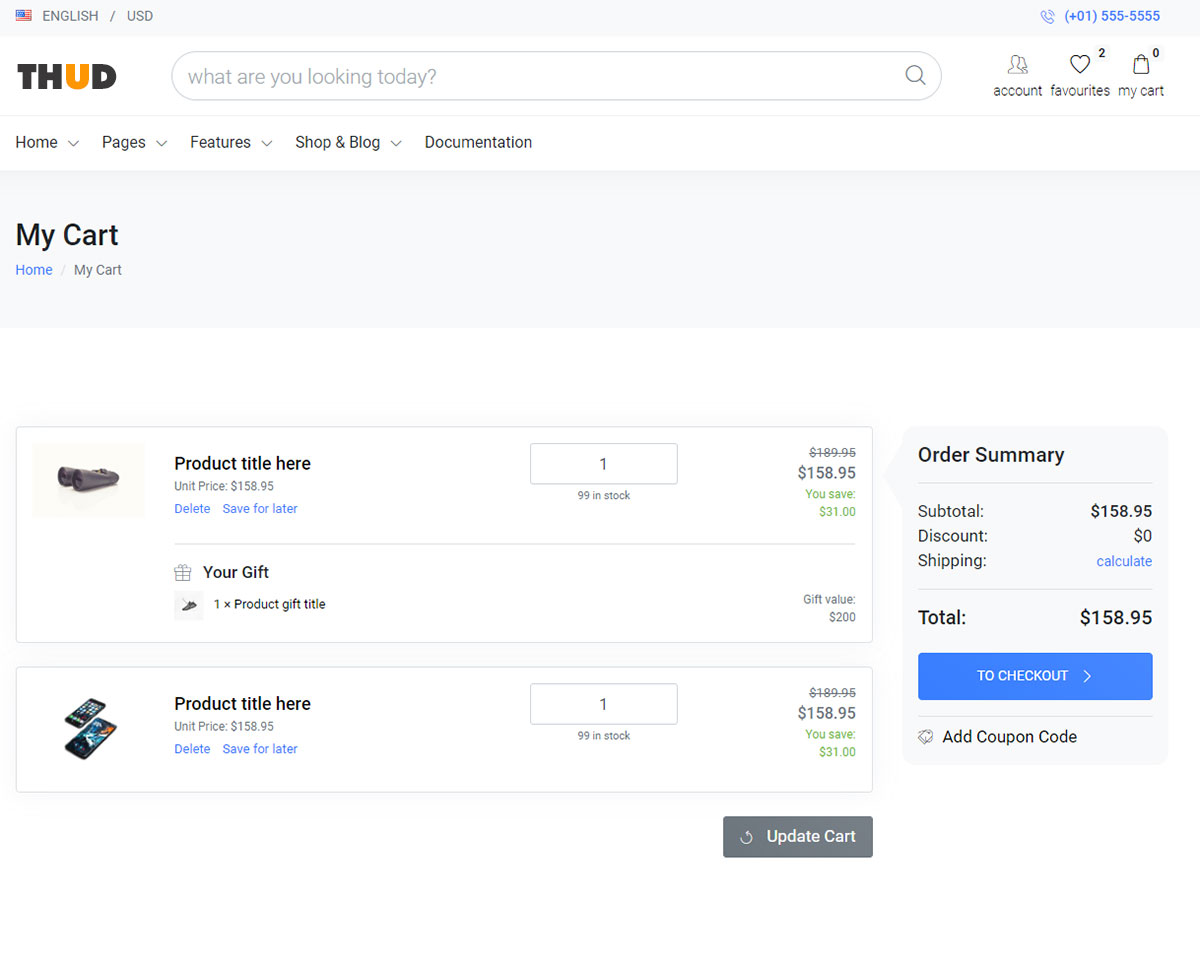This screenshot has height=960, width=1200.
Task: Click the THUD logo
Action: coord(67,76)
